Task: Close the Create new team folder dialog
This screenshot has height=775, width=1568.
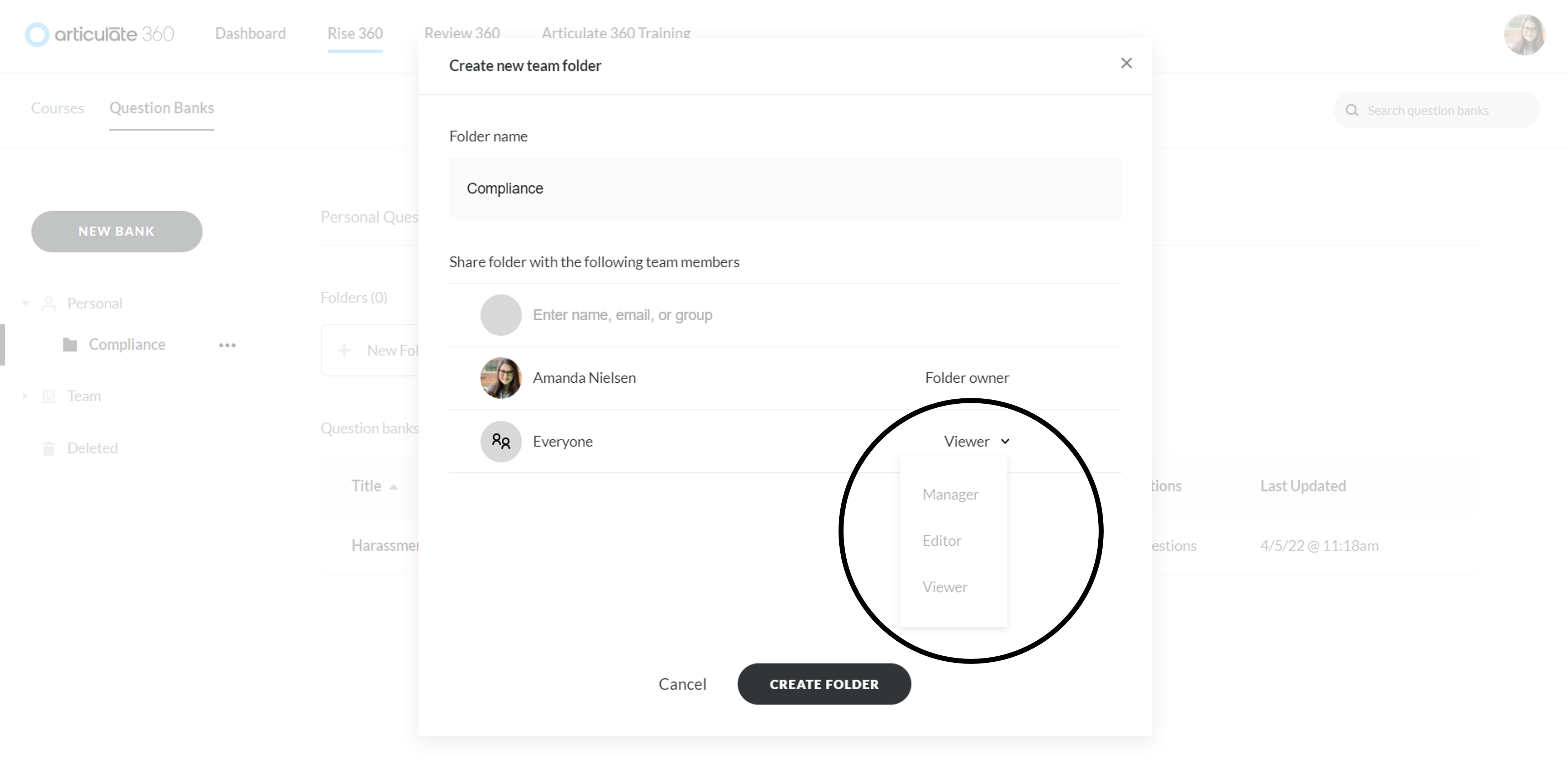Action: (x=1126, y=63)
